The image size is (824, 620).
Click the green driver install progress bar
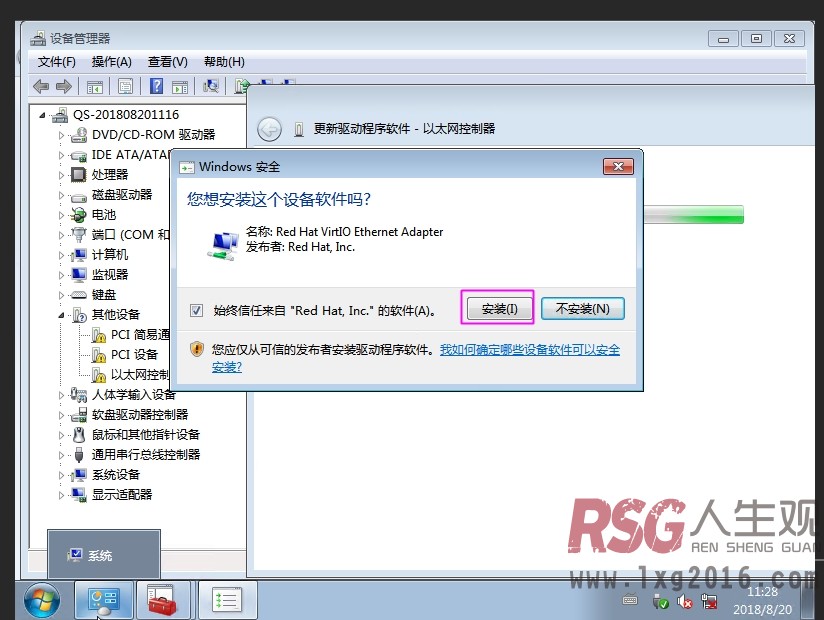click(x=694, y=214)
